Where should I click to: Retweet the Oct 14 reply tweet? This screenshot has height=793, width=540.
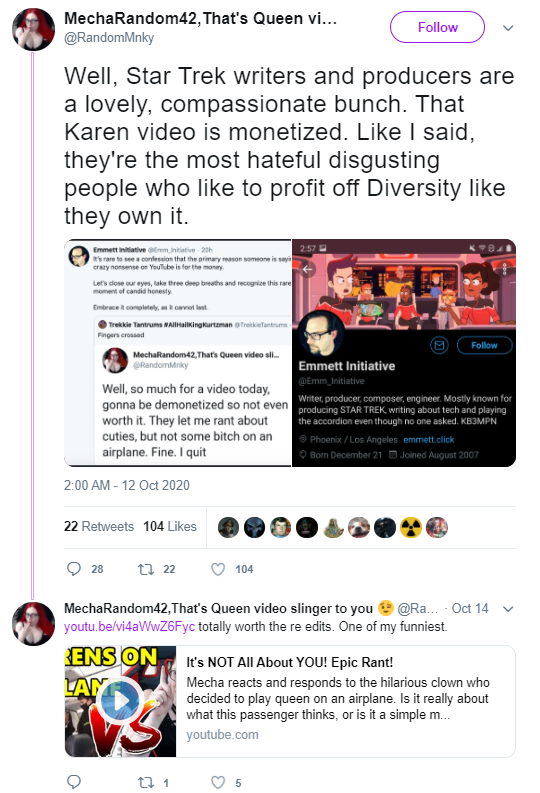pos(146,782)
